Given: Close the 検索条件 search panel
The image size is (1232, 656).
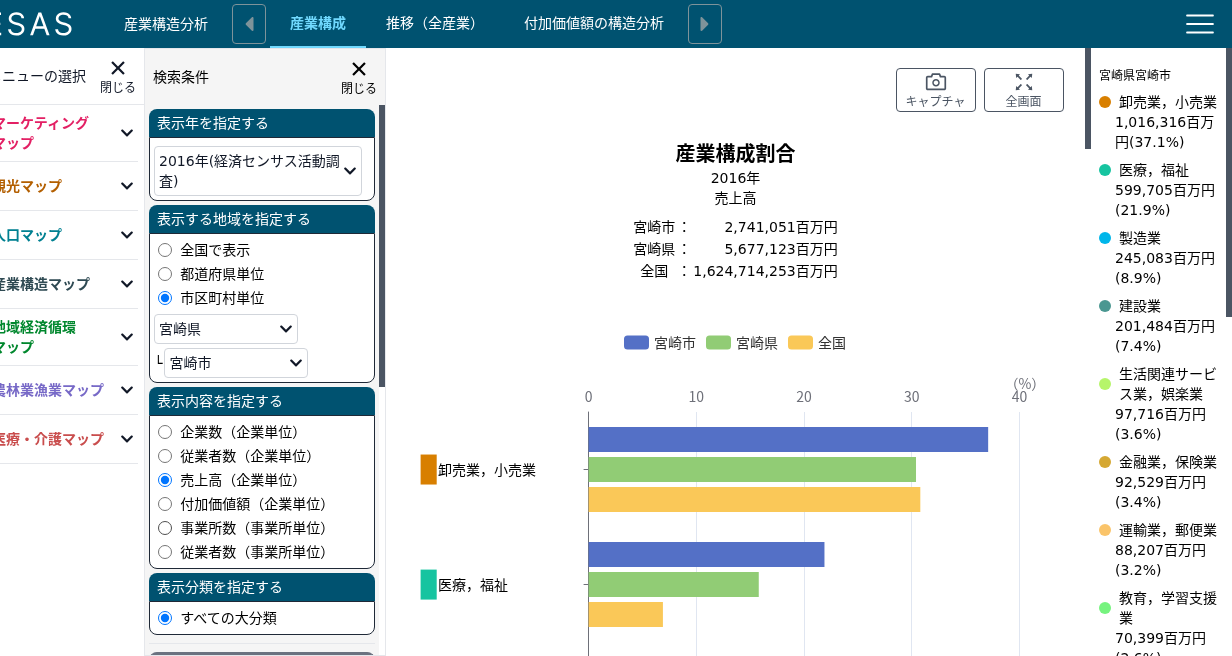Looking at the screenshot, I should pos(358,76).
